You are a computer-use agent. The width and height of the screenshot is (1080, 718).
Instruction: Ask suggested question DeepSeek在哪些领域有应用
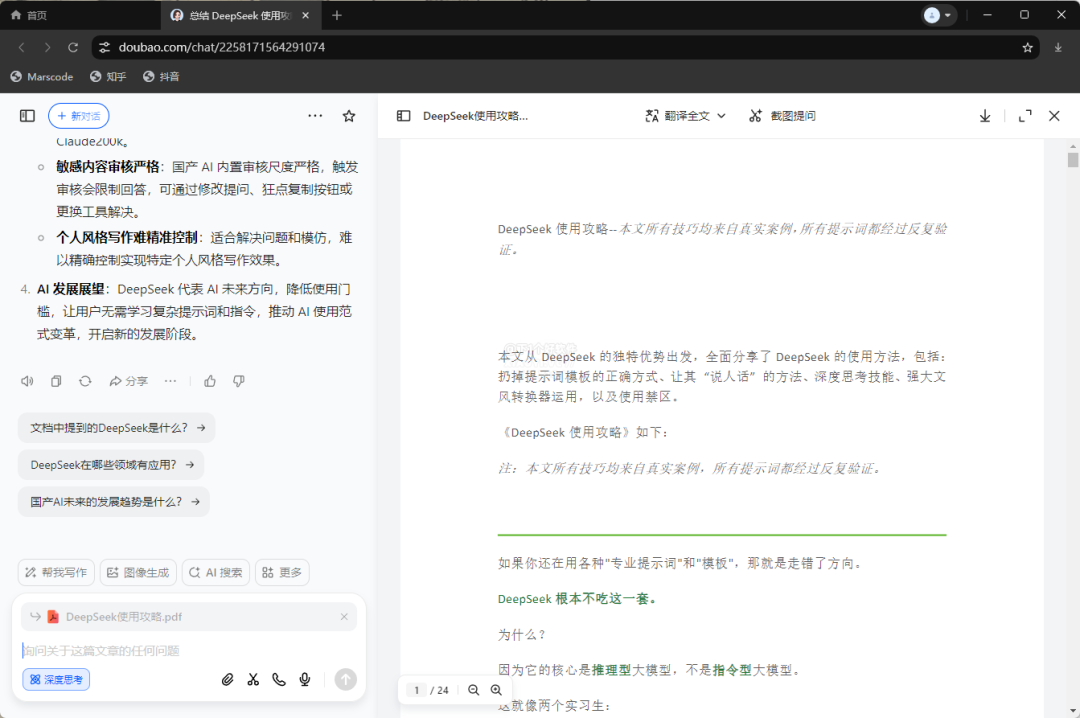(x=110, y=465)
